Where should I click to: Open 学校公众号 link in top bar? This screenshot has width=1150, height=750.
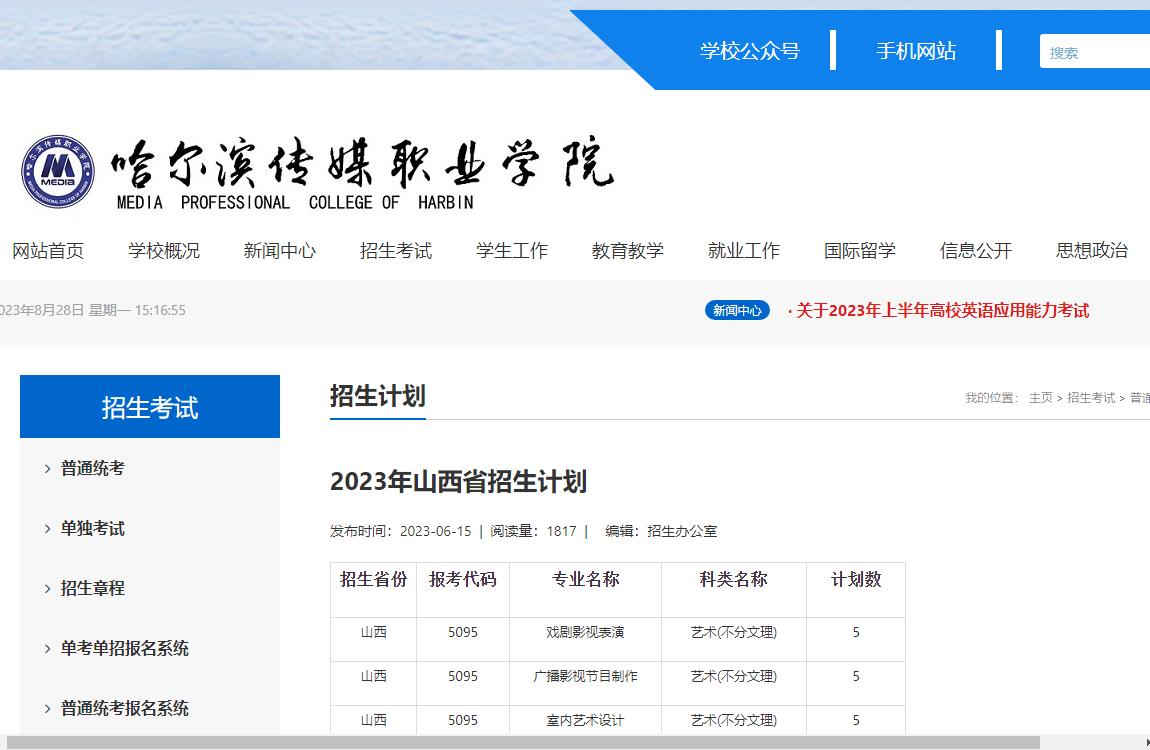click(750, 51)
